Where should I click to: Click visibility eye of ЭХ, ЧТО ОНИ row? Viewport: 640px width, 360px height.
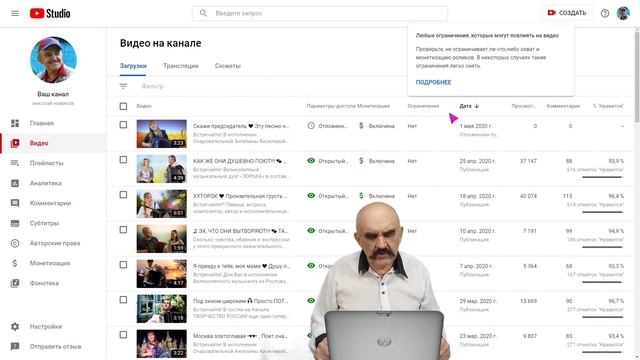pos(311,231)
